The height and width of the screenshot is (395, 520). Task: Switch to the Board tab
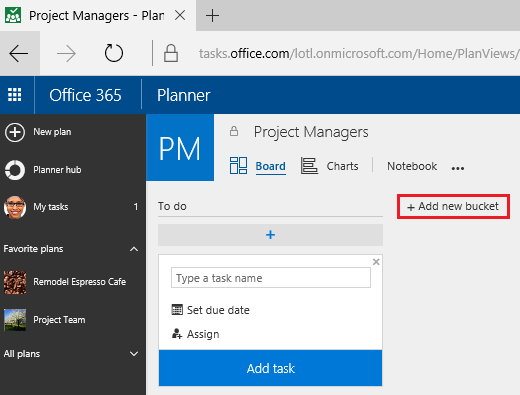[x=270, y=166]
